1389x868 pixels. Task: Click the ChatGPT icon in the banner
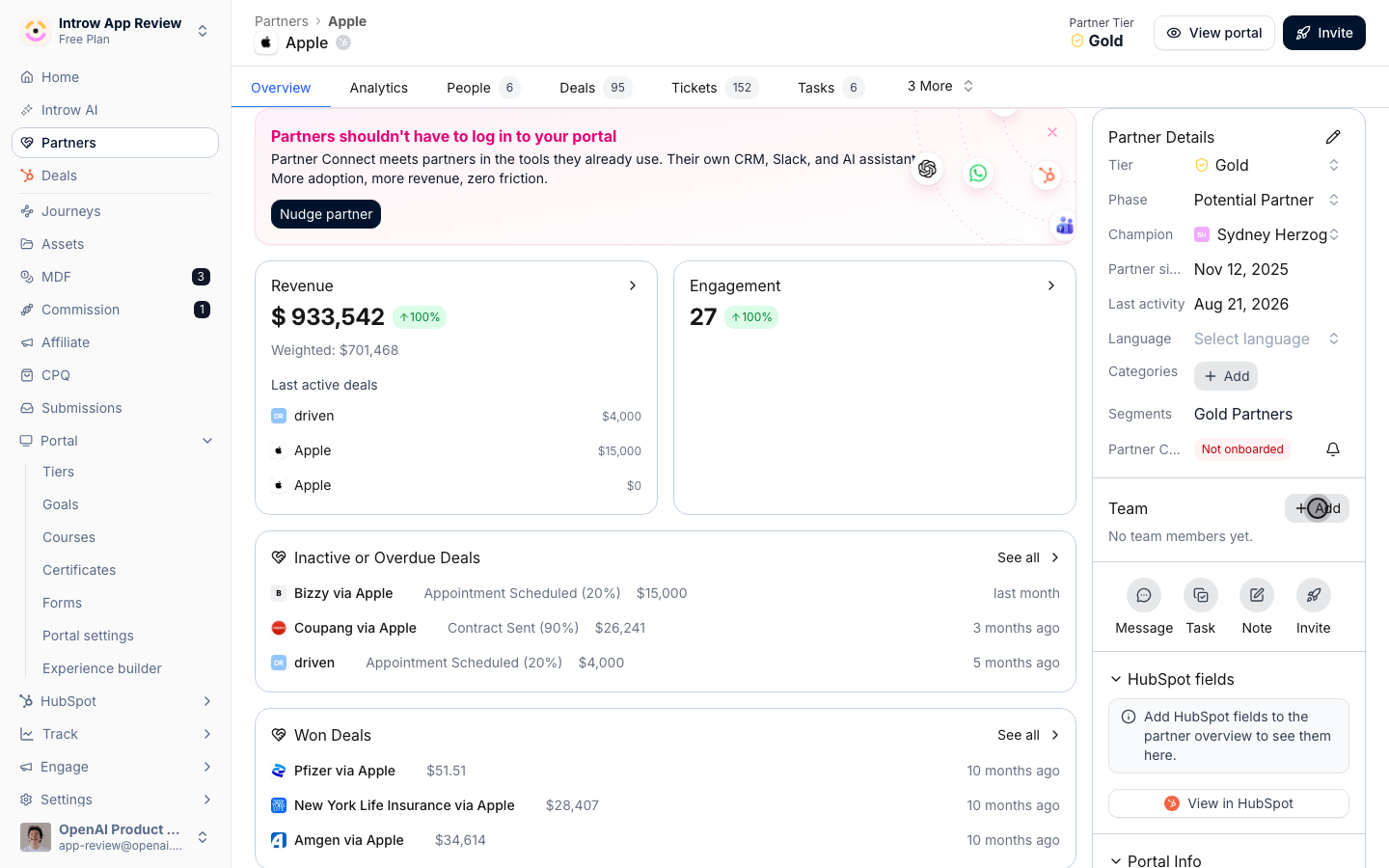tap(927, 169)
